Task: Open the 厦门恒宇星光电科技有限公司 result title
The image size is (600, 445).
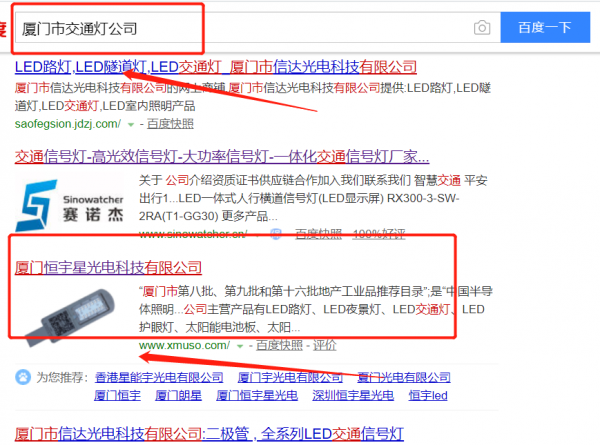Action: tap(108, 268)
